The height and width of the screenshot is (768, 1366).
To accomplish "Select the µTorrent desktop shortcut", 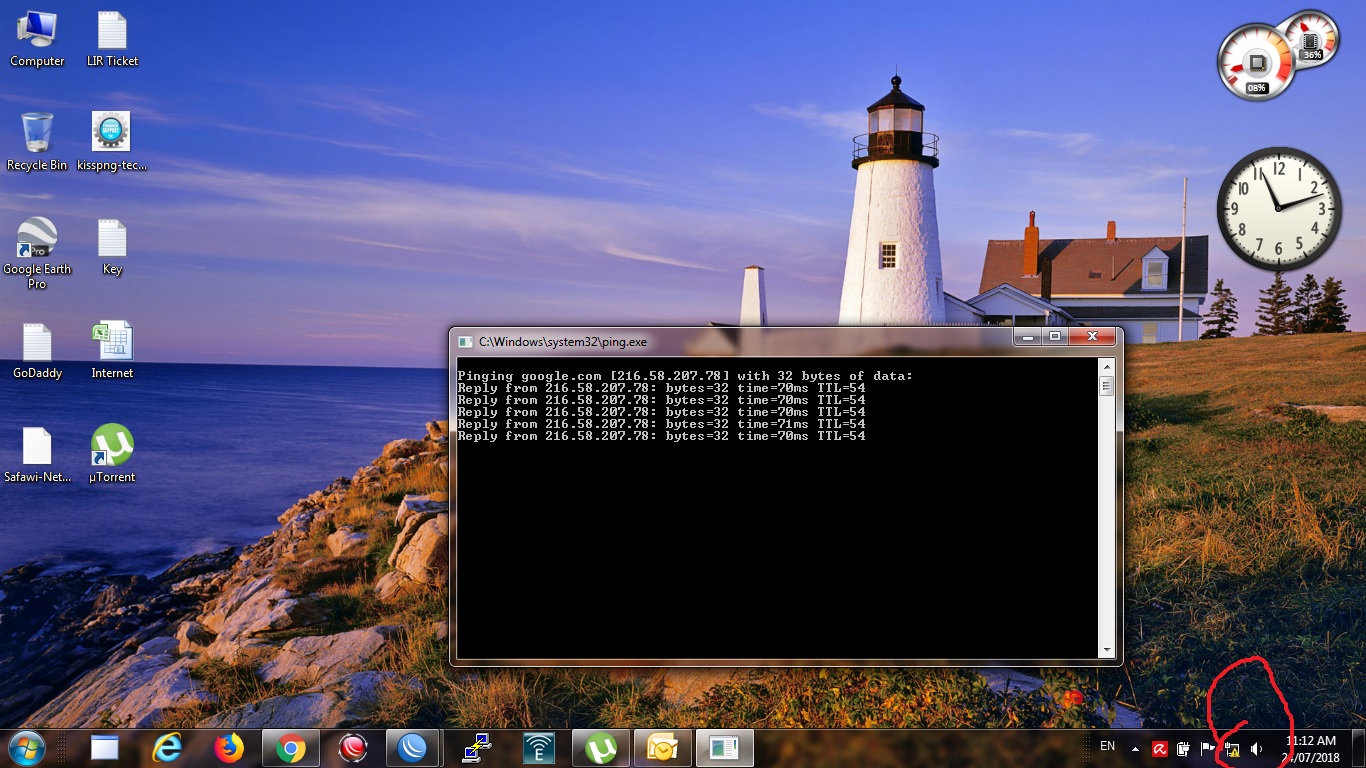I will 112,455.
